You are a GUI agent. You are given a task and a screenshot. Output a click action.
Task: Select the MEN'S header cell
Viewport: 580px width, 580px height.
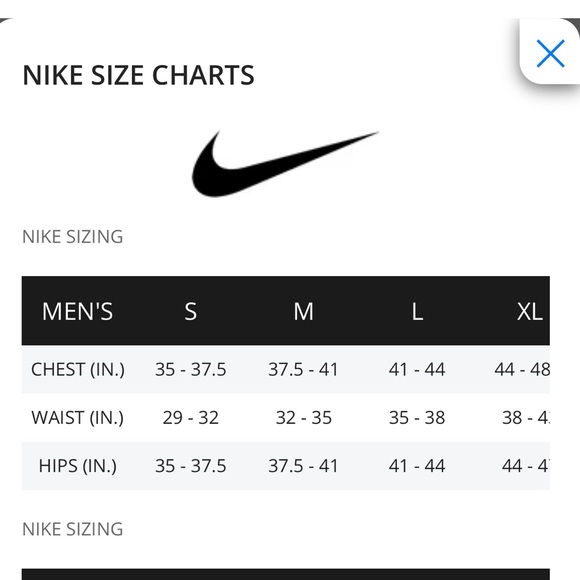[x=77, y=311]
